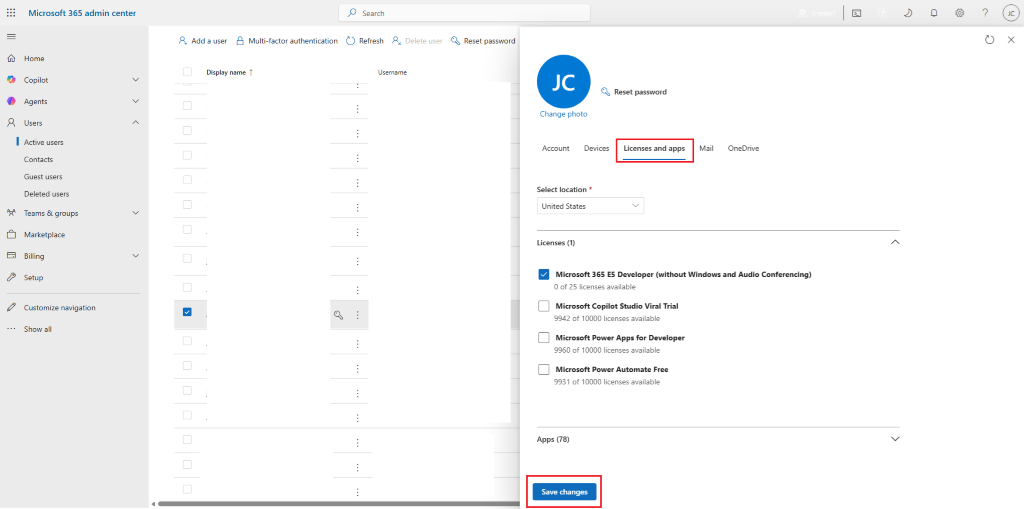Open Guest users under Users
Viewport: 1024px width, 509px height.
pyautogui.click(x=43, y=176)
